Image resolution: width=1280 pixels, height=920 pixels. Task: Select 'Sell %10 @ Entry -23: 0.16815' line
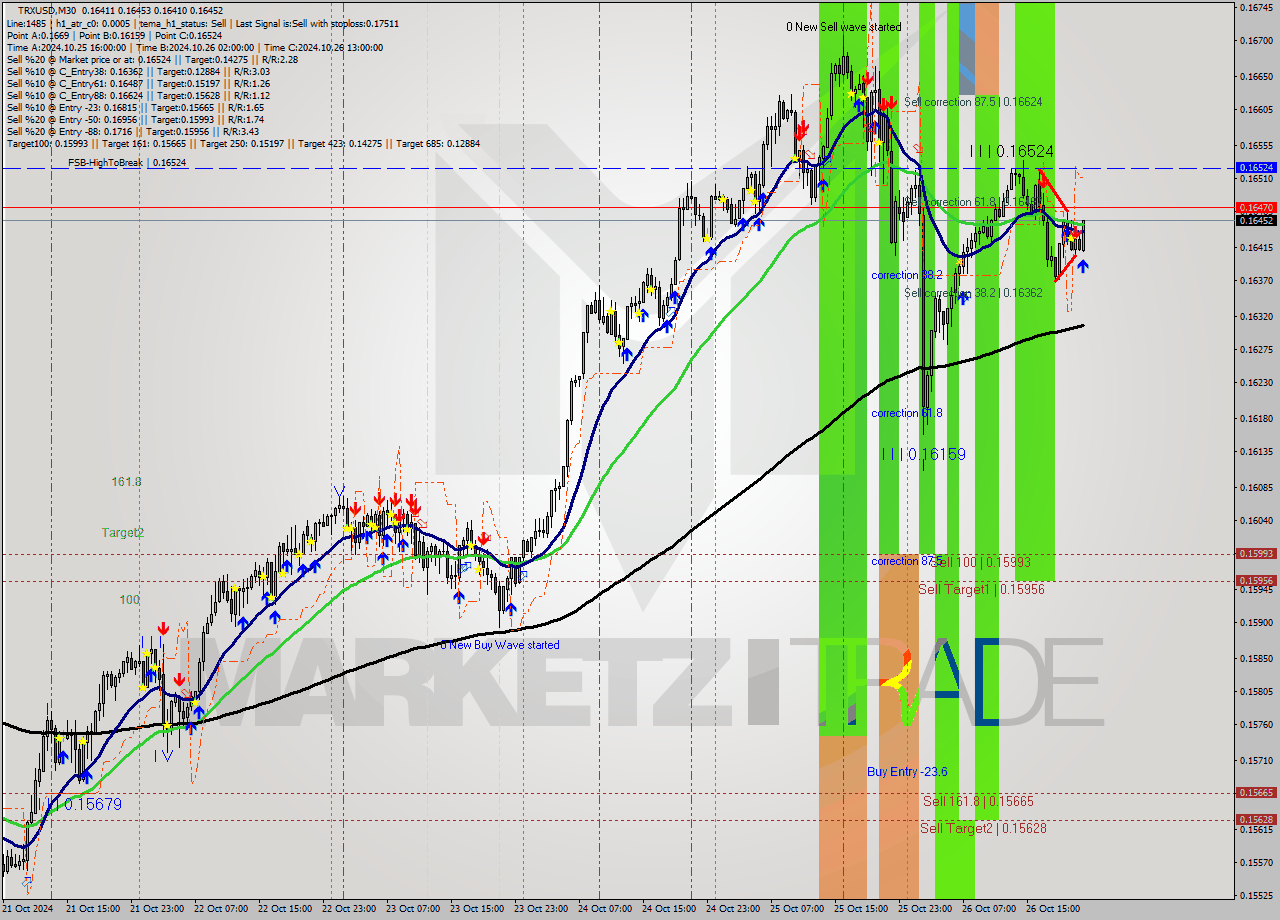point(135,107)
